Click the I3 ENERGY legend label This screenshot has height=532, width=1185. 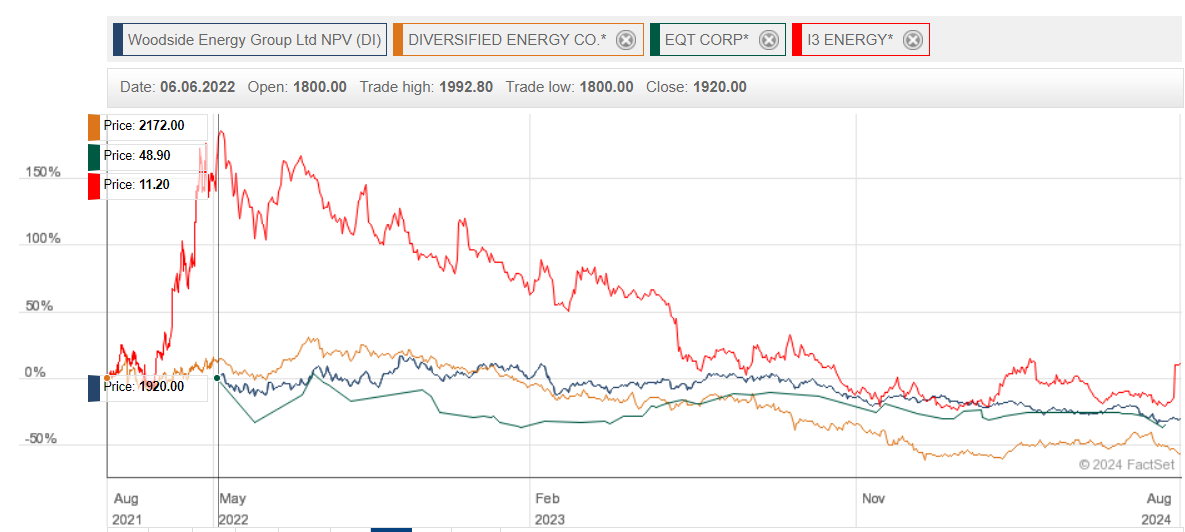point(850,40)
